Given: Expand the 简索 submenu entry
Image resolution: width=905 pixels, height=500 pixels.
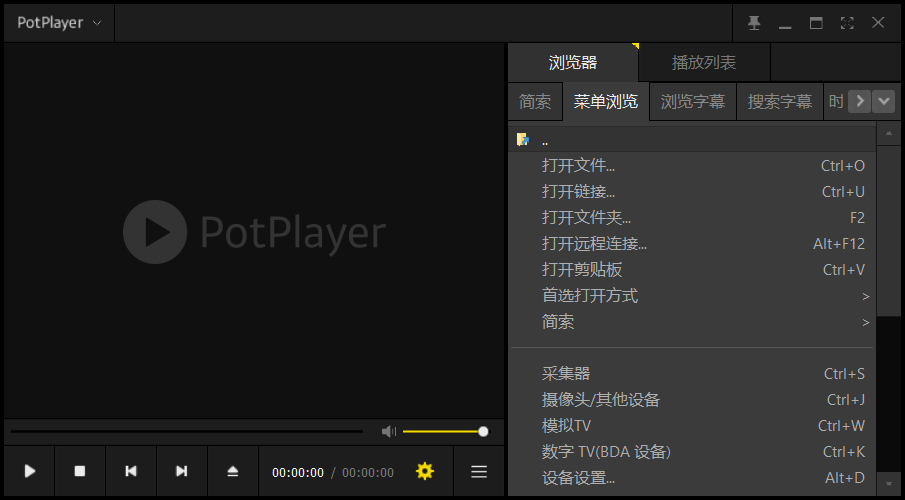Looking at the screenshot, I should point(692,322).
